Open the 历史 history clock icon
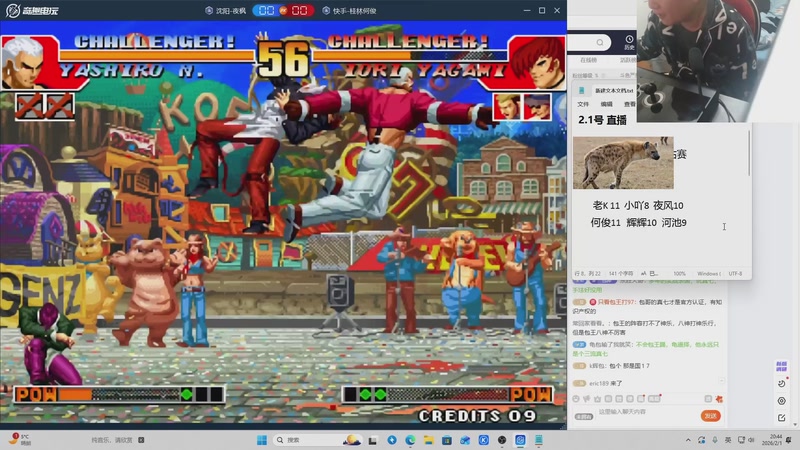Screen dimensions: 800x450 [629, 43]
